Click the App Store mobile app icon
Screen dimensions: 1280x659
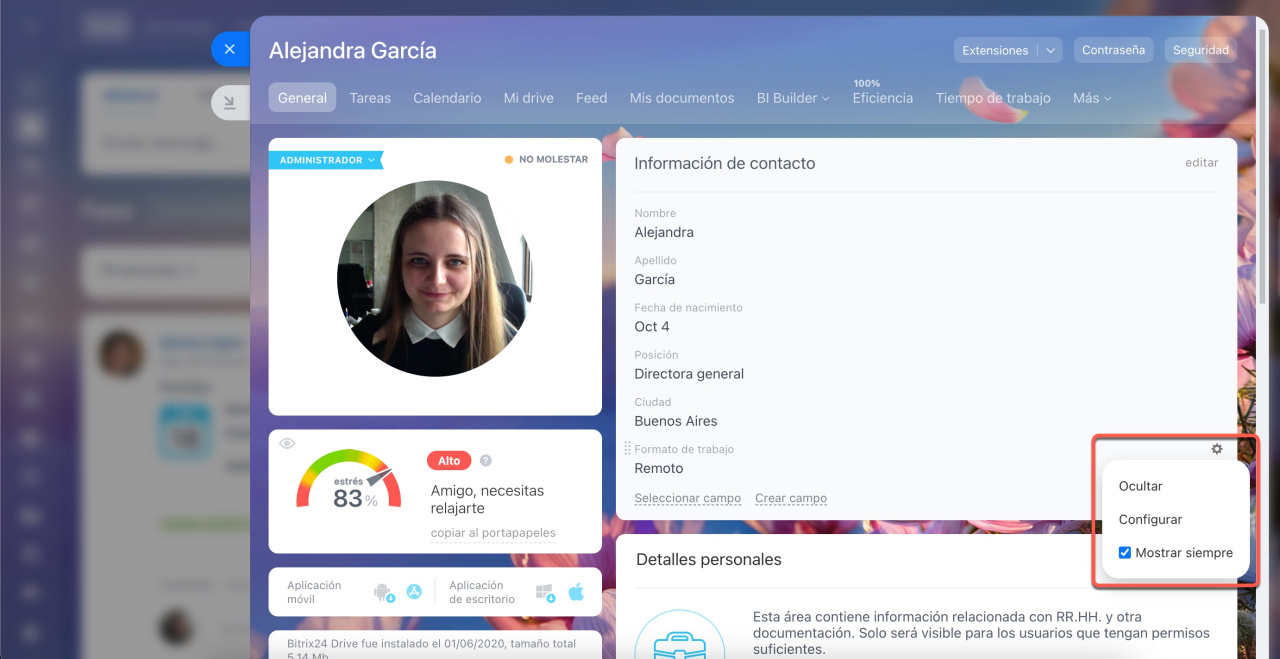point(414,592)
